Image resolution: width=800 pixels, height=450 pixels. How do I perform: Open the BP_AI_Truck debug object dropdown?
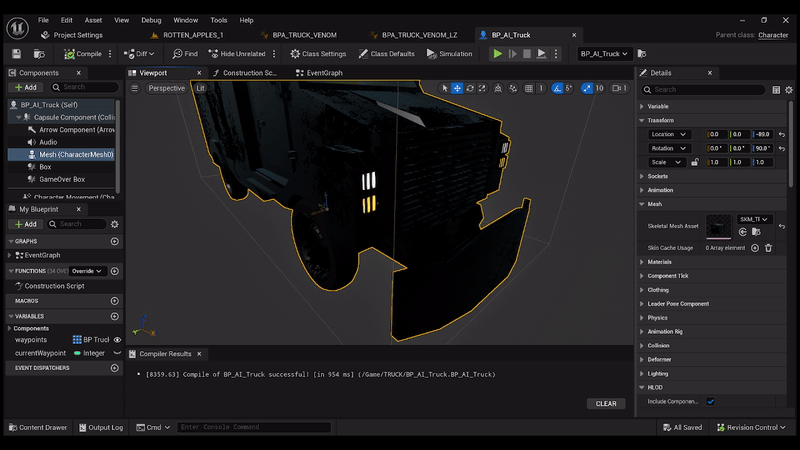(605, 54)
